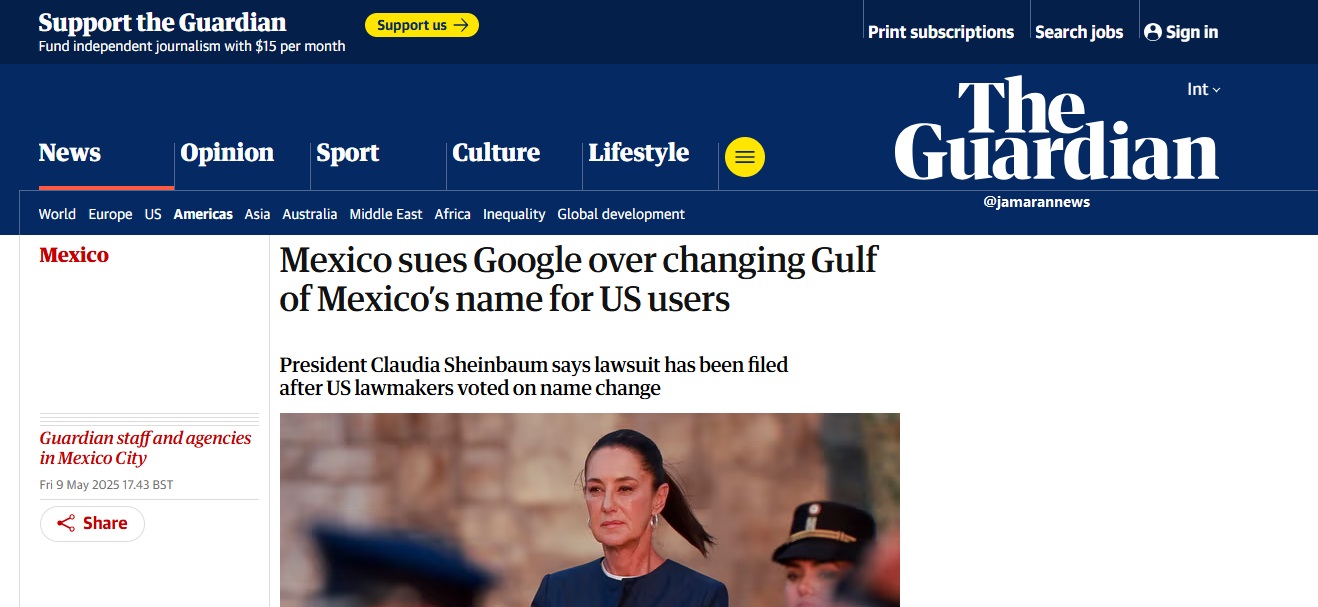Open the Middle East subsection
Viewport: 1318px width, 607px height.
click(x=386, y=214)
